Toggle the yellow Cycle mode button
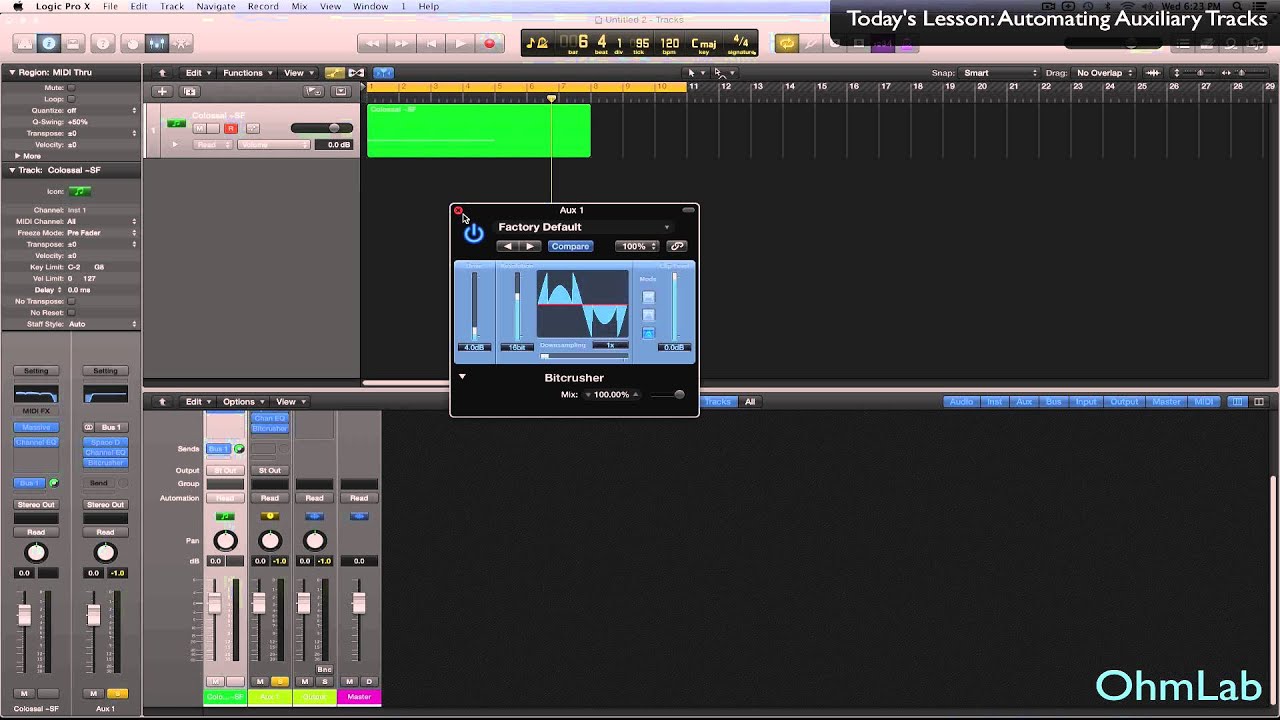Screen dimensions: 1280x720 787,43
